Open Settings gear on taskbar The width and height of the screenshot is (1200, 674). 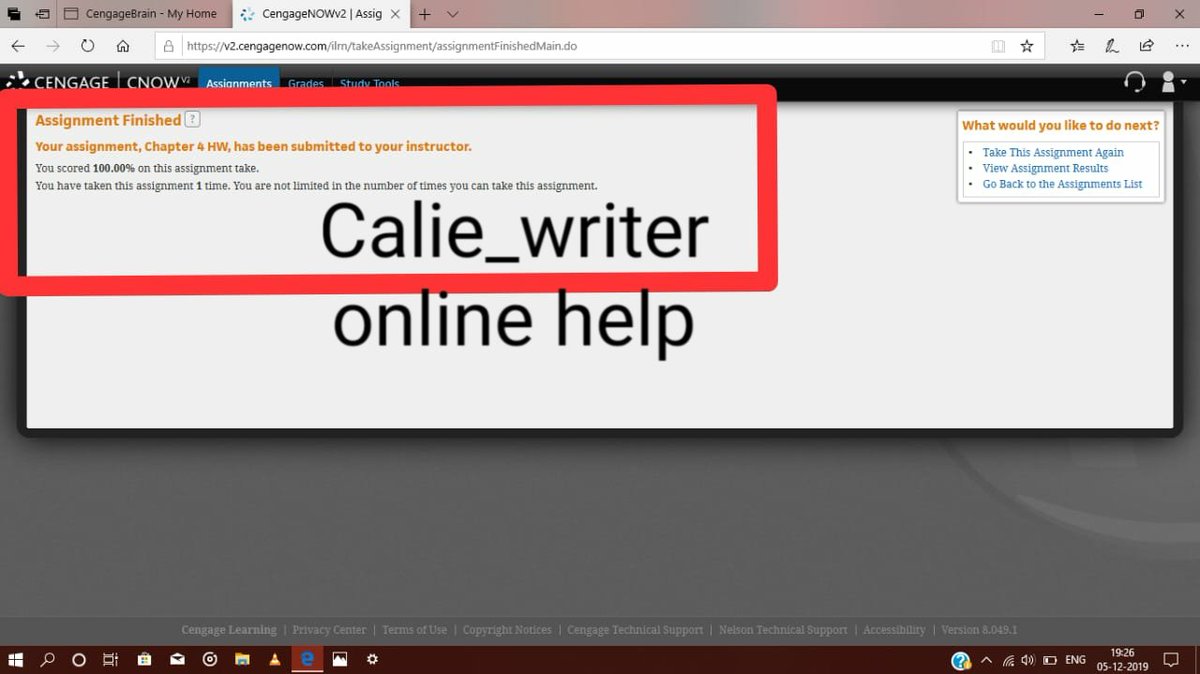372,660
